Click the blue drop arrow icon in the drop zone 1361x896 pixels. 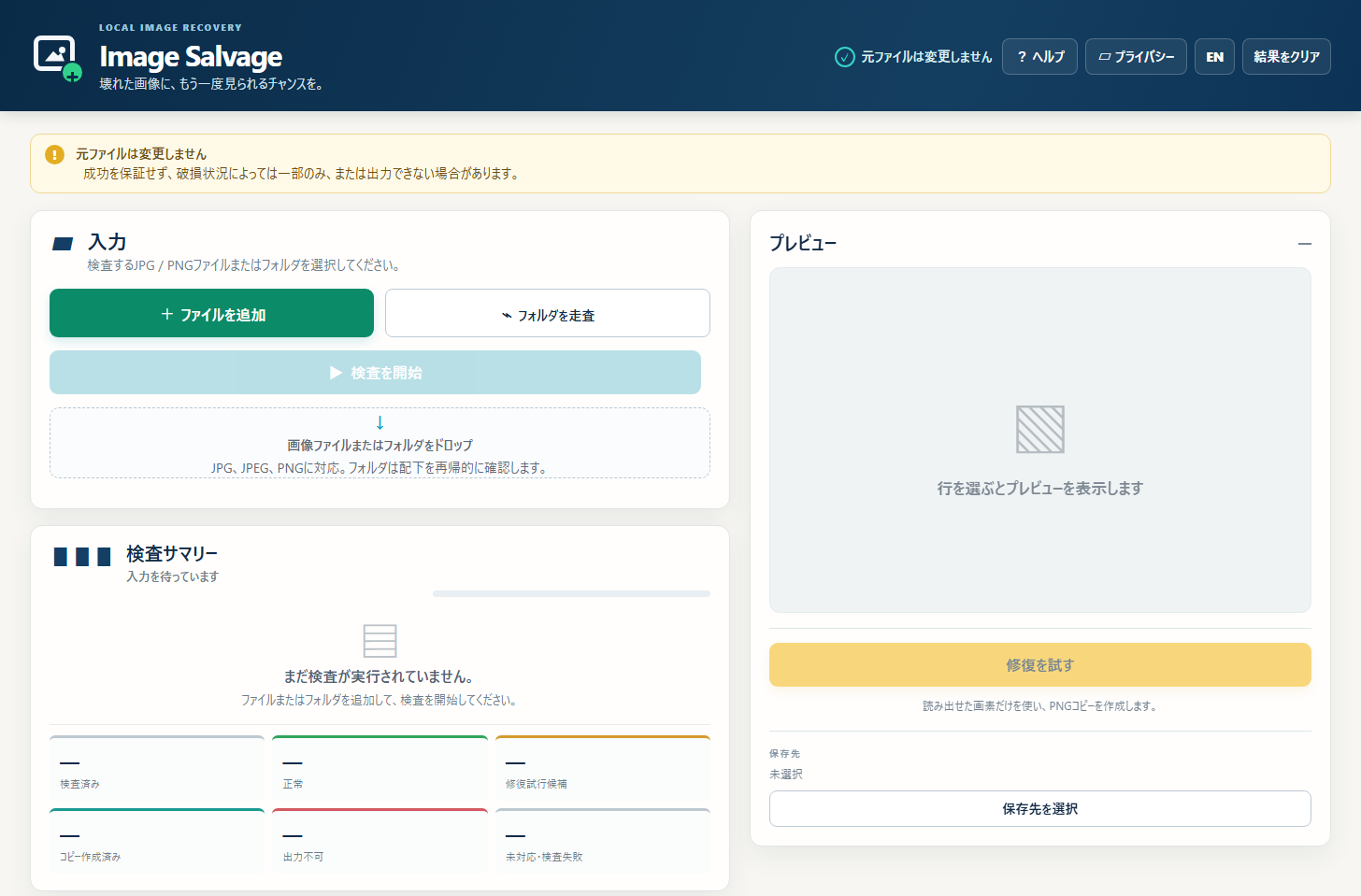[x=380, y=423]
